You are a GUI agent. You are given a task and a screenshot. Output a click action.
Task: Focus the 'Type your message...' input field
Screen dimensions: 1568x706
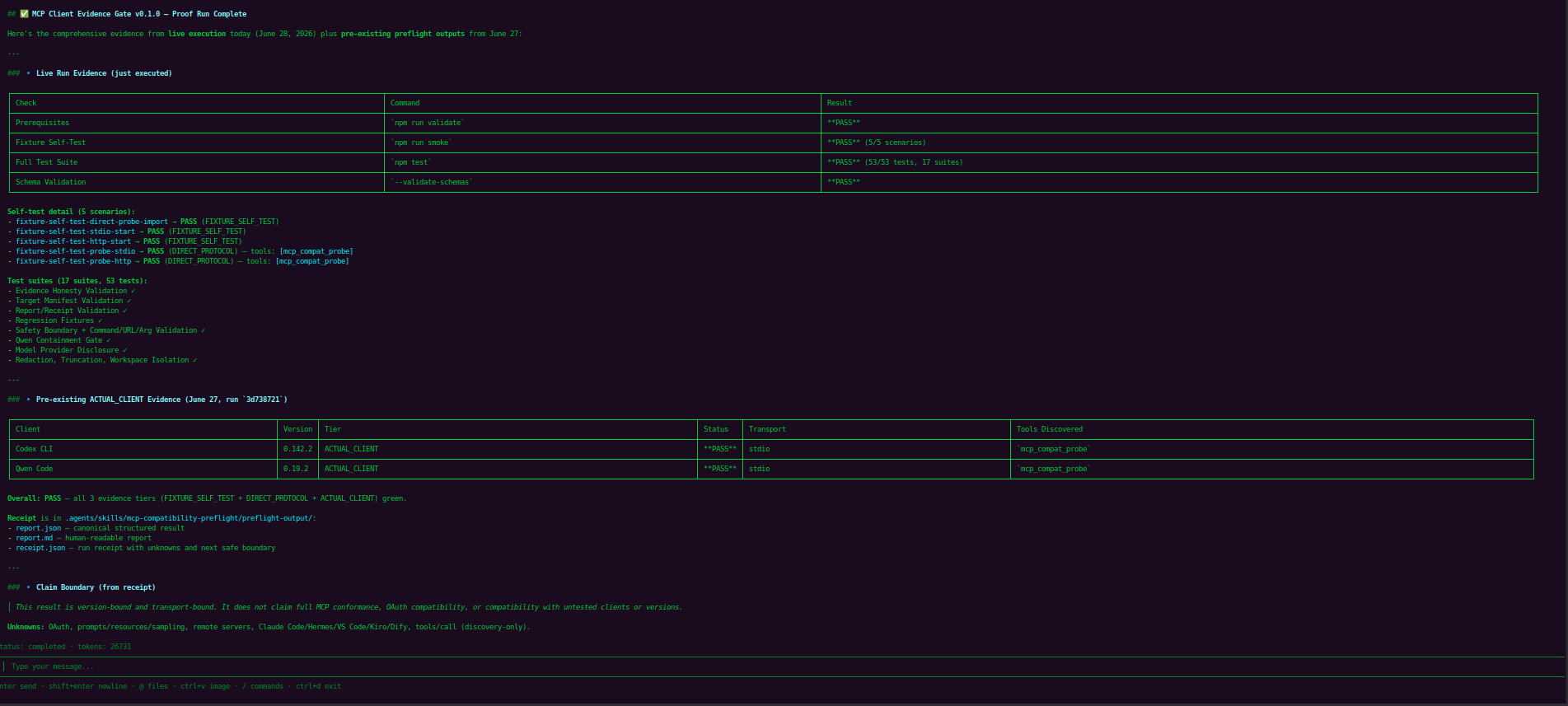coord(783,666)
